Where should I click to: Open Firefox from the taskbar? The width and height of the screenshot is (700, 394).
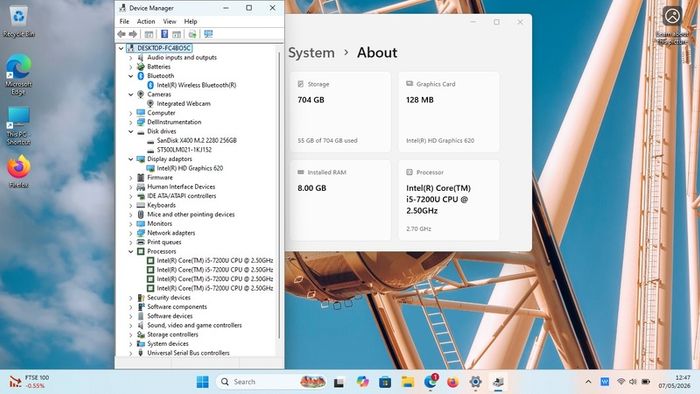point(453,382)
